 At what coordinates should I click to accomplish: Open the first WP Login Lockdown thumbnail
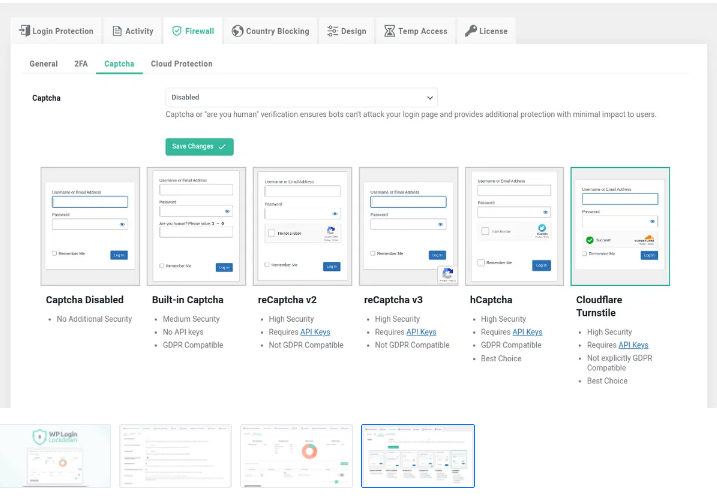point(55,455)
